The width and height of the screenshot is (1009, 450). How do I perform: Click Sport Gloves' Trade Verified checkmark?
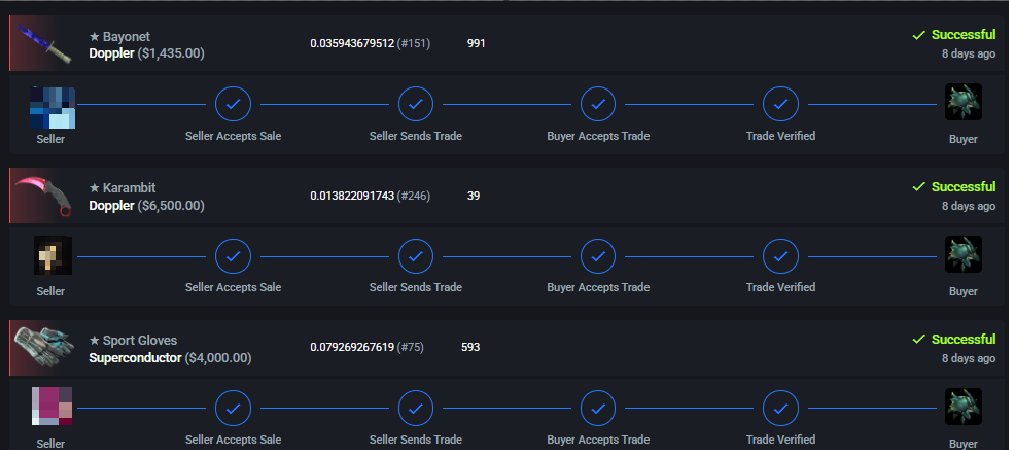(781, 408)
